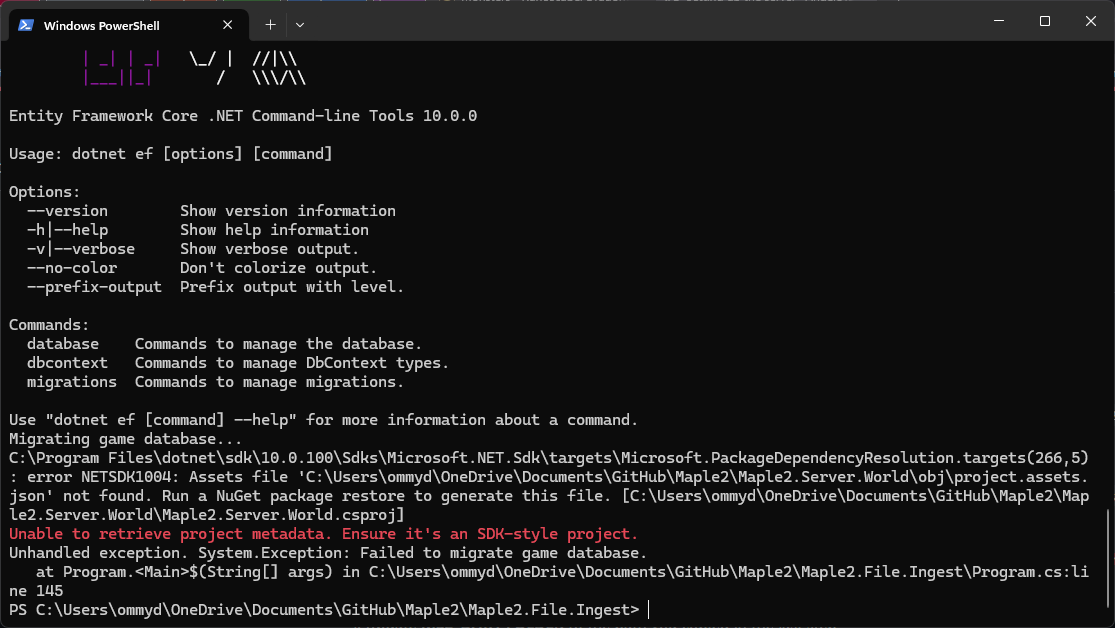Viewport: 1115px width, 628px height.
Task: Maximize the terminal window
Action: [x=1044, y=21]
